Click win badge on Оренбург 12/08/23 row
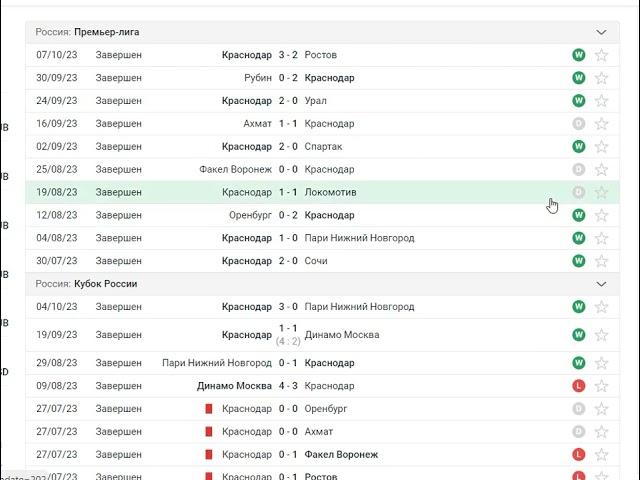The height and width of the screenshot is (480, 640). point(579,215)
